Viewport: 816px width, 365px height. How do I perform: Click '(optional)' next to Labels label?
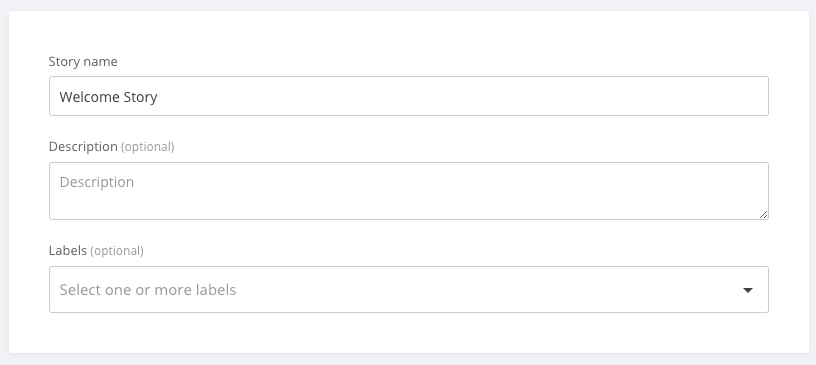point(117,251)
